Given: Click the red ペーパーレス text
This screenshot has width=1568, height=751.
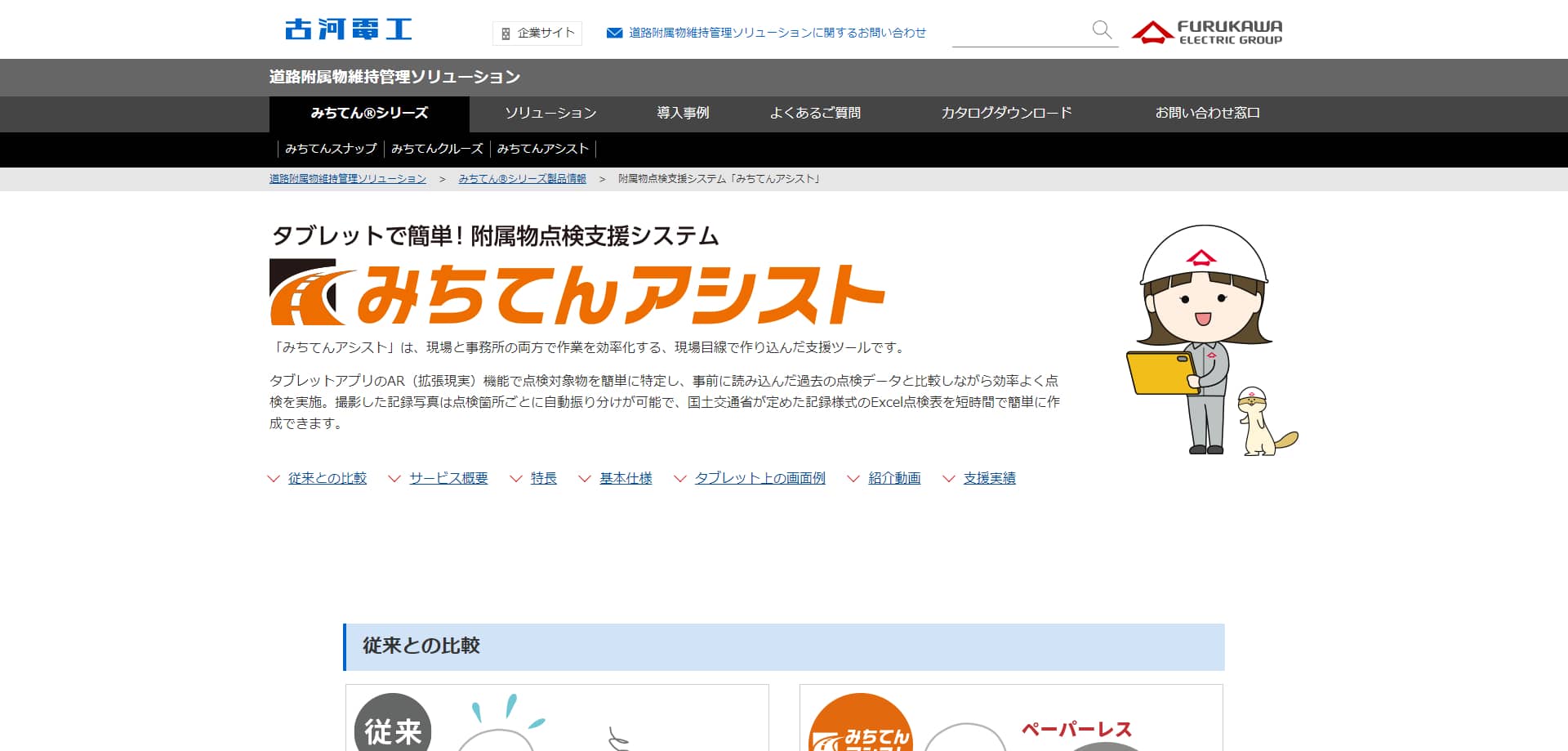Looking at the screenshot, I should click(x=1076, y=730).
